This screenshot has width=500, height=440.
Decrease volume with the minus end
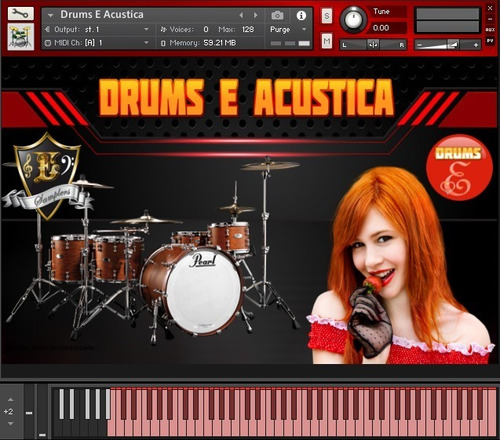420,45
